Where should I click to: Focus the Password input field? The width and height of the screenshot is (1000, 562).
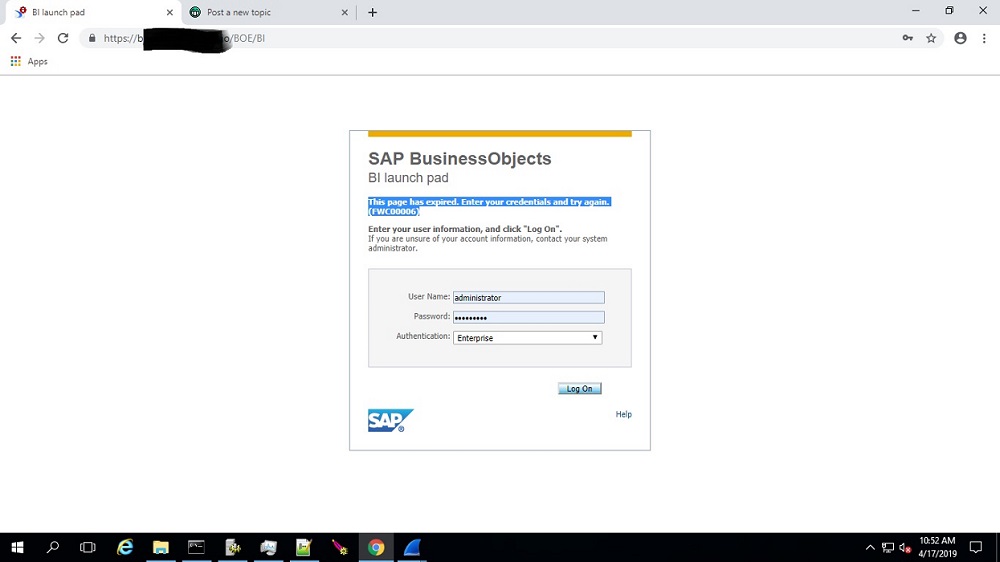(x=528, y=317)
